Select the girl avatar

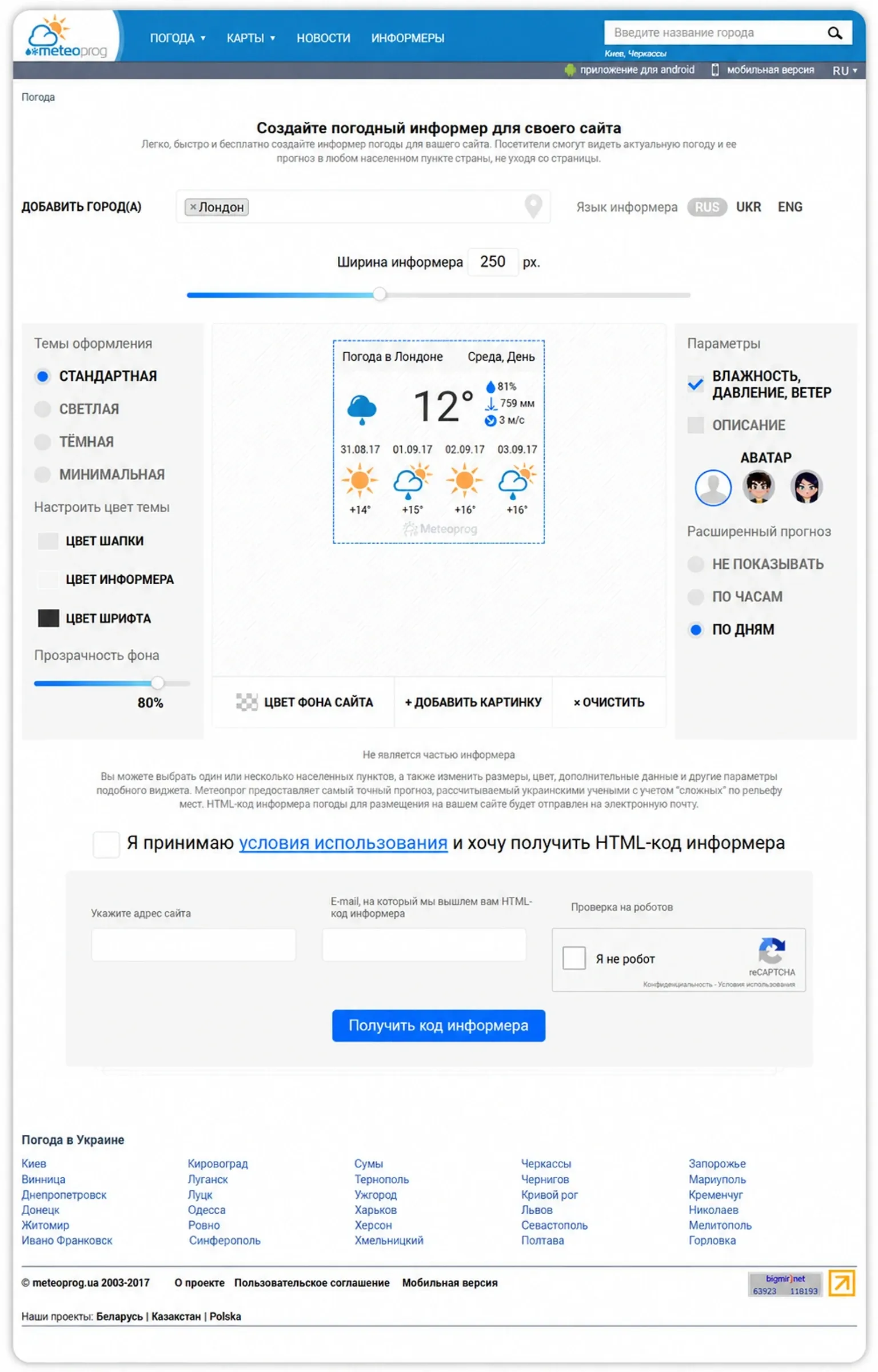point(806,487)
